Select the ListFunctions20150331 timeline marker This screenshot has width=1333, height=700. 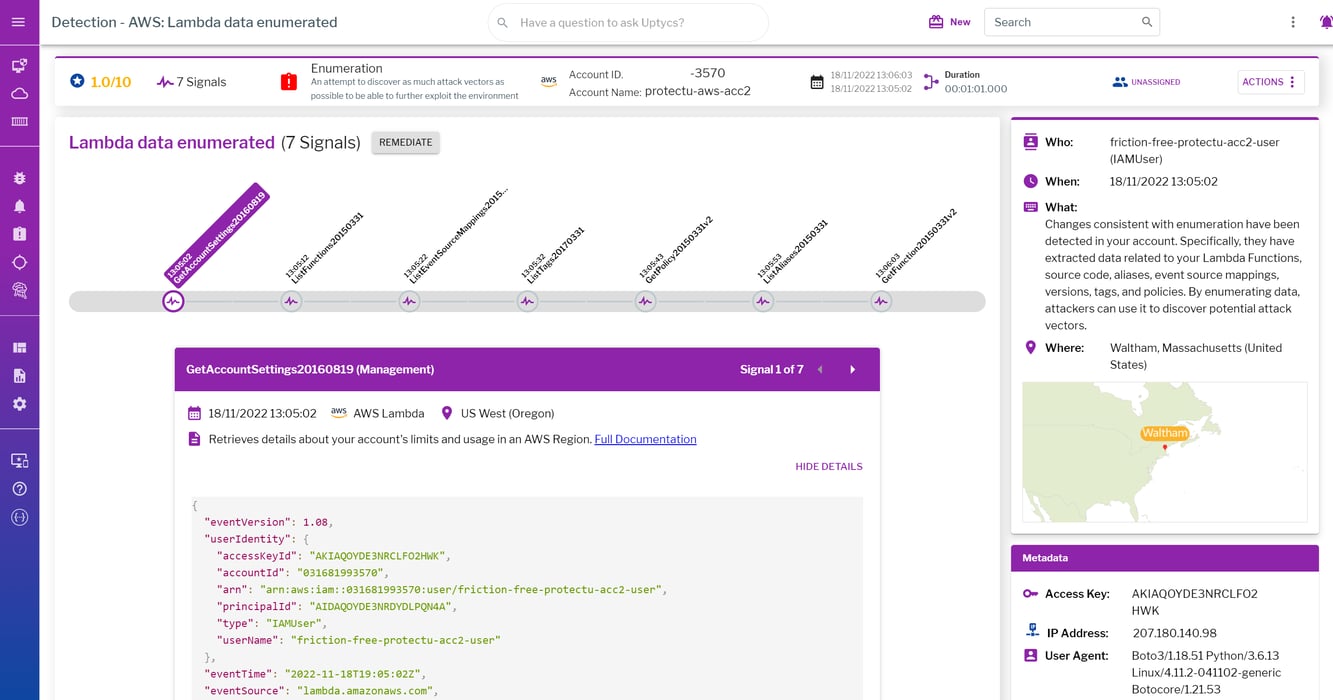(291, 301)
